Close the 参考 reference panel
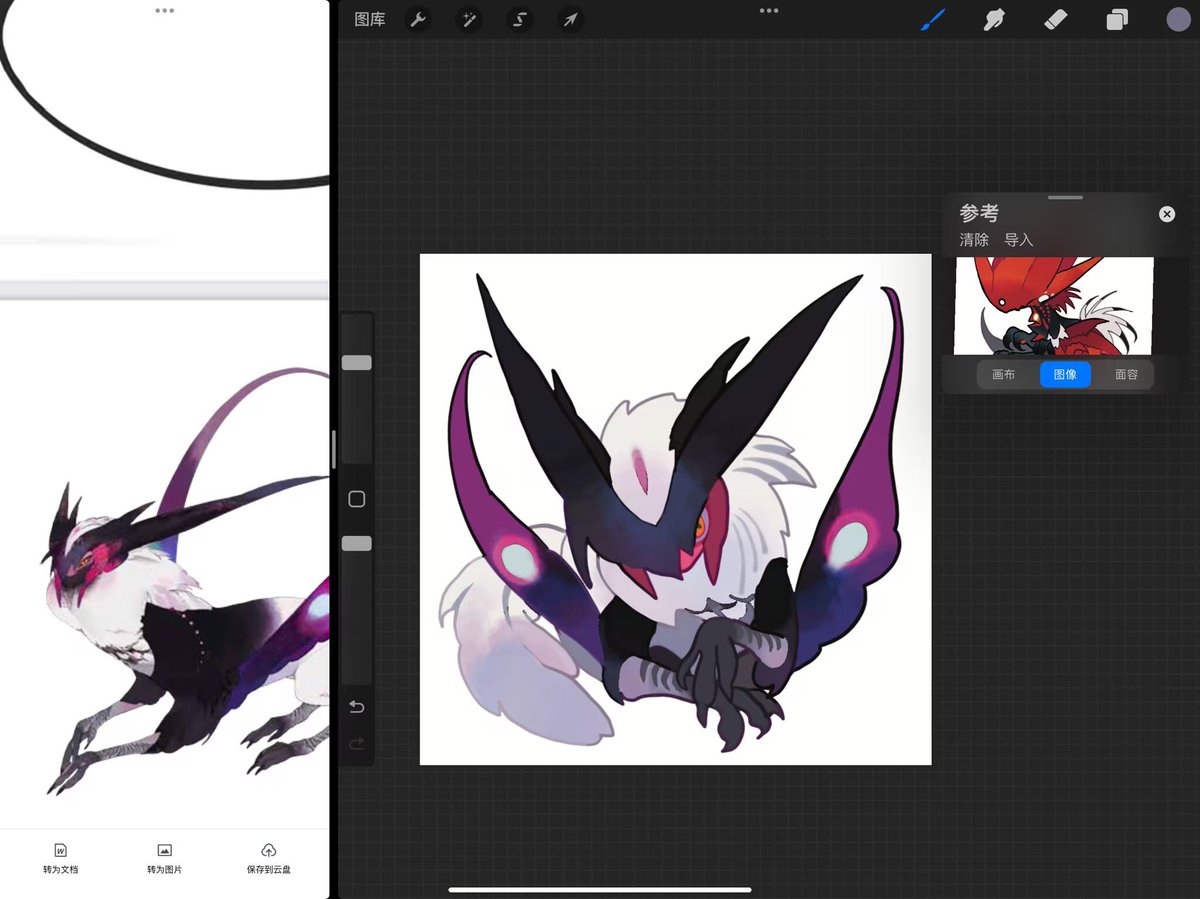Viewport: 1200px width, 899px height. [x=1167, y=214]
